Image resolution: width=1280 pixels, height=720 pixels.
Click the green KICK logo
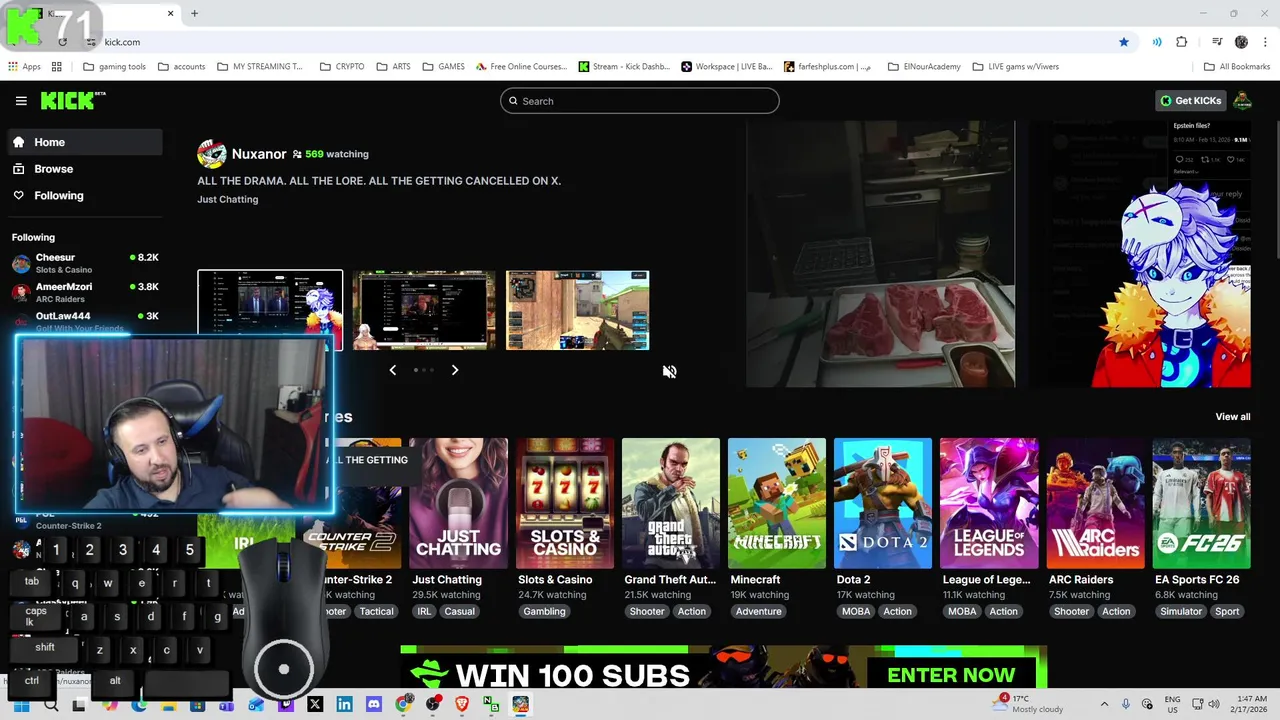[72, 100]
